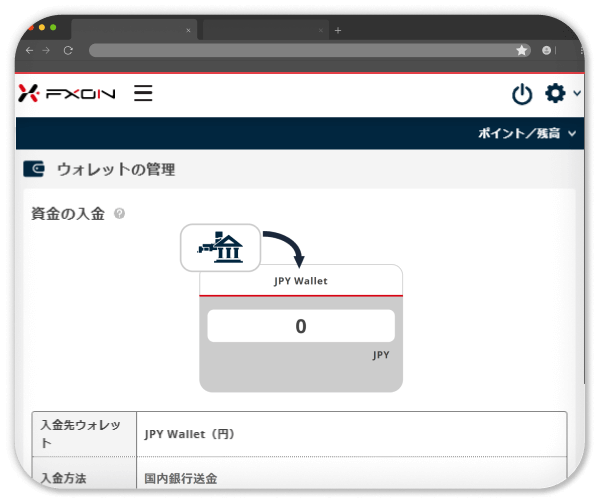The height and width of the screenshot is (504, 600).
Task: Click the bank transfer icon
Action: 220,248
